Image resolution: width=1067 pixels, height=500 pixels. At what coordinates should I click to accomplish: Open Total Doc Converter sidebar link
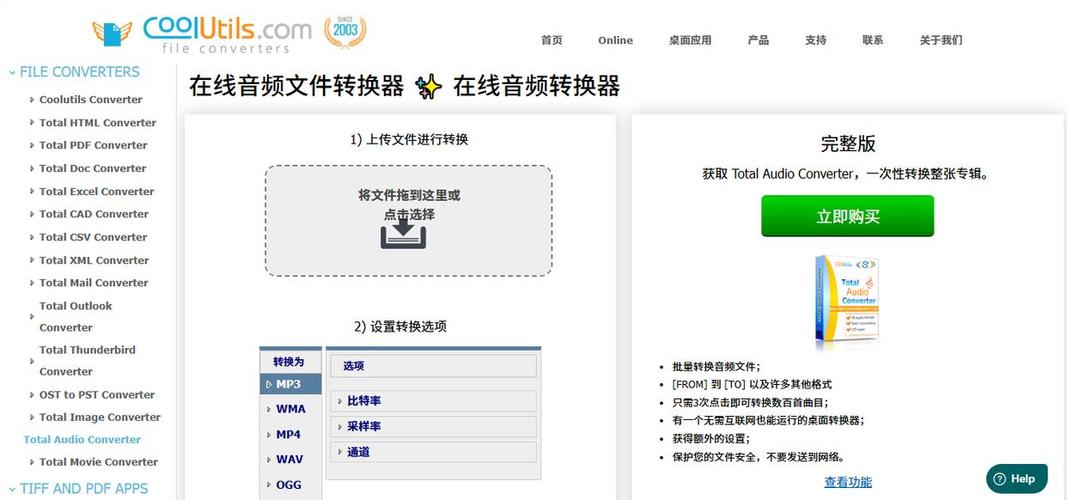pyautogui.click(x=93, y=168)
